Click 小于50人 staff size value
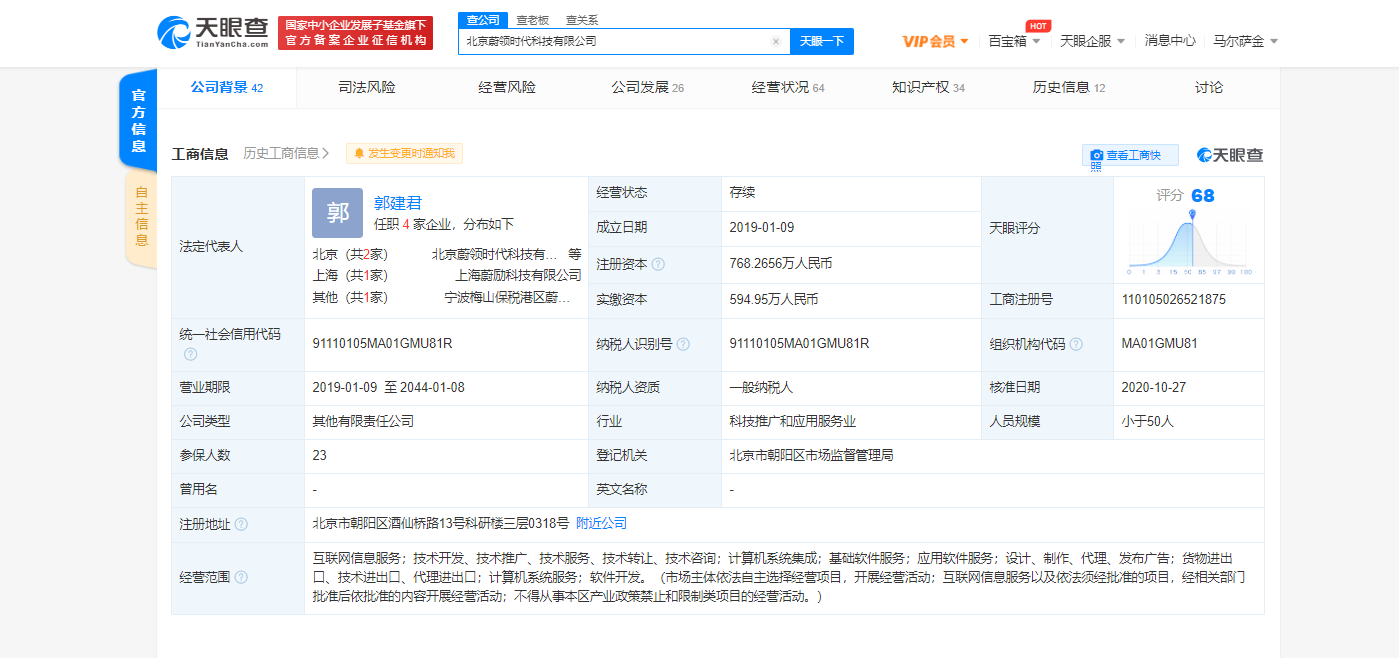Viewport: 1399px width, 658px height. click(x=1148, y=421)
